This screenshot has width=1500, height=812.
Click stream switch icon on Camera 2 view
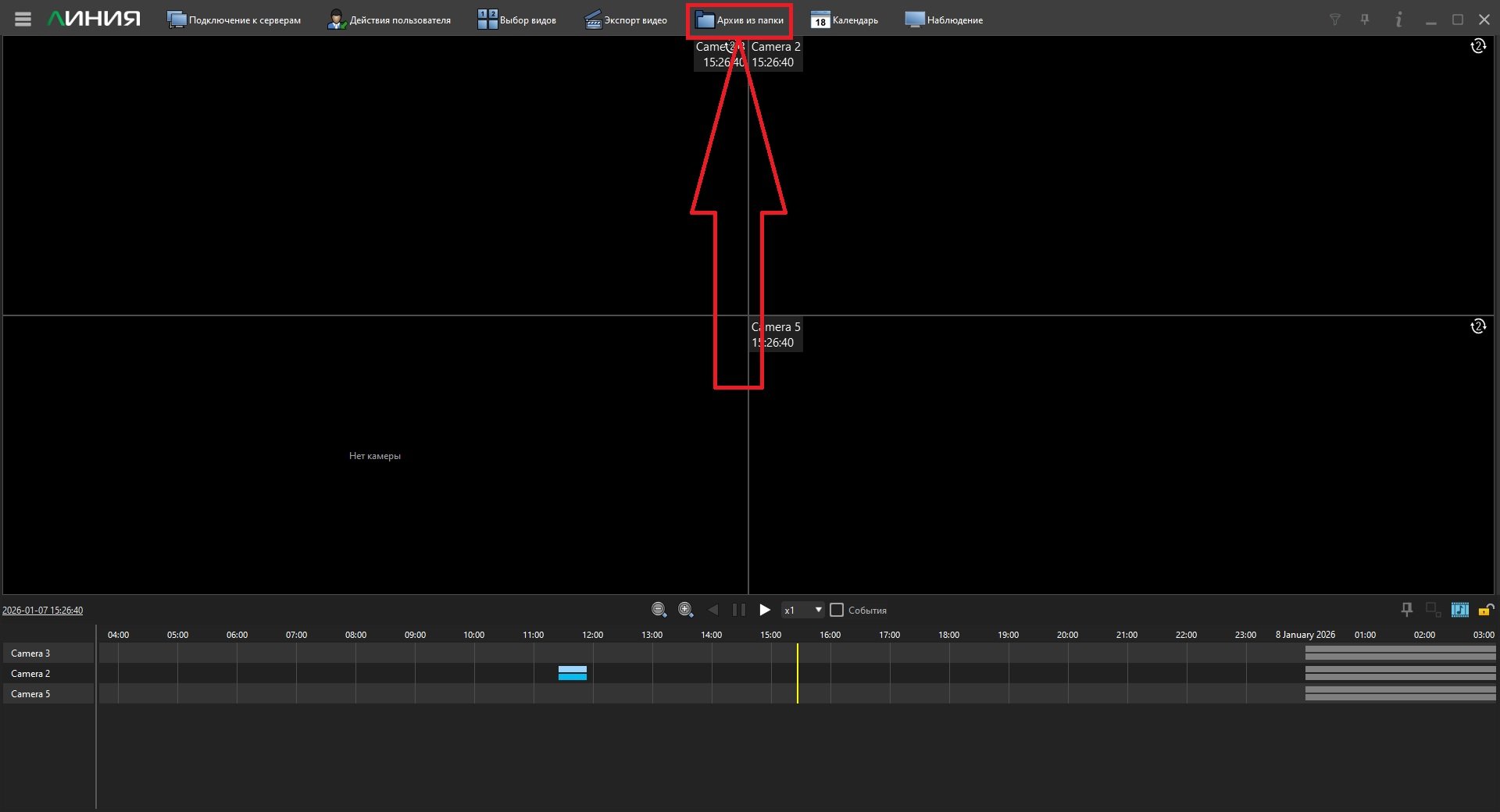[1477, 47]
